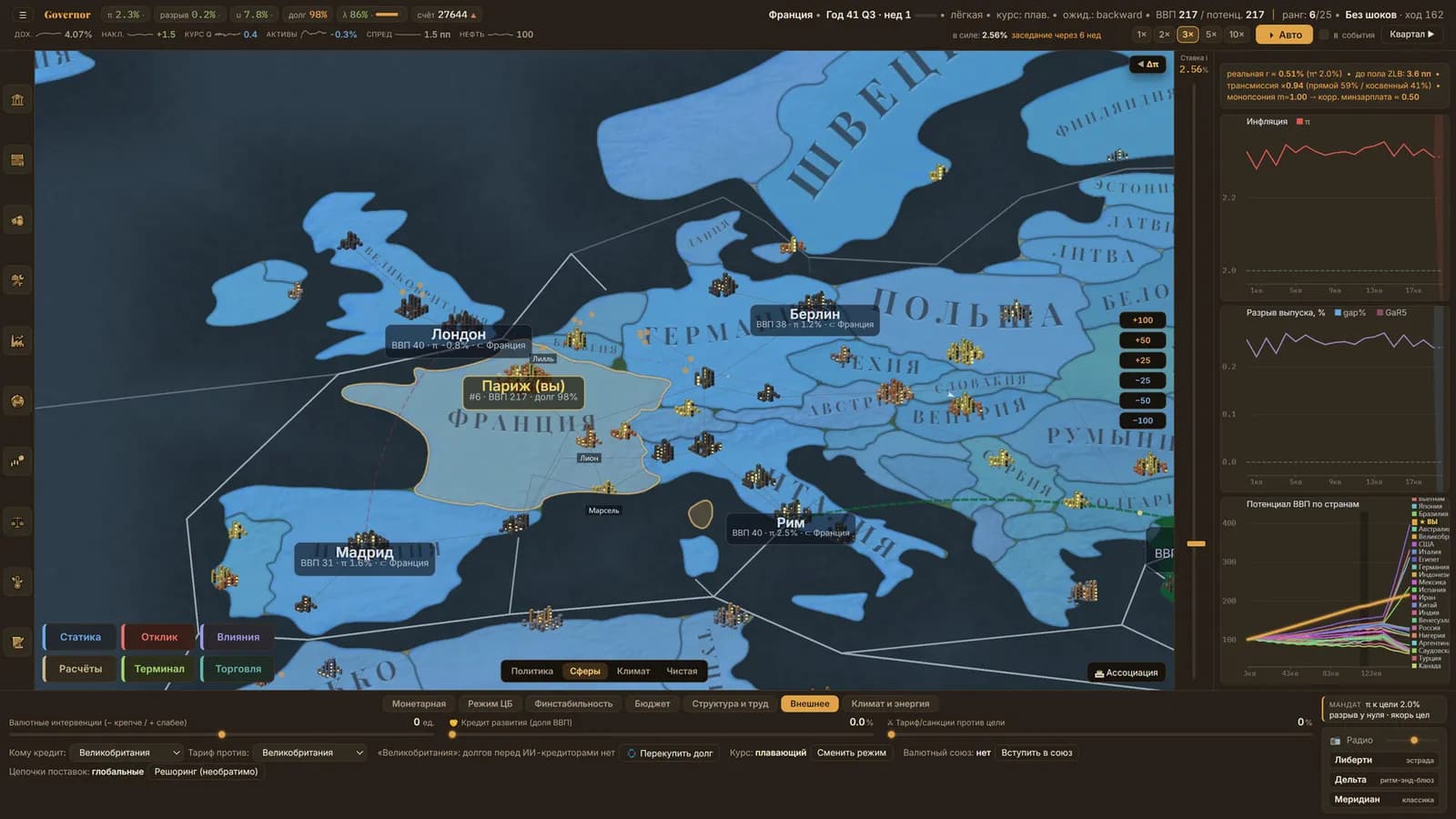Open the piggy bank sidebar icon
This screenshot has height=819, width=1456.
(17, 220)
